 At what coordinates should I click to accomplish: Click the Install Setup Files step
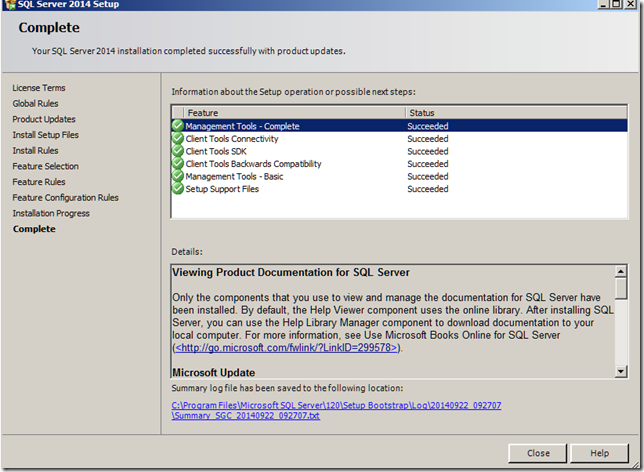click(x=46, y=135)
